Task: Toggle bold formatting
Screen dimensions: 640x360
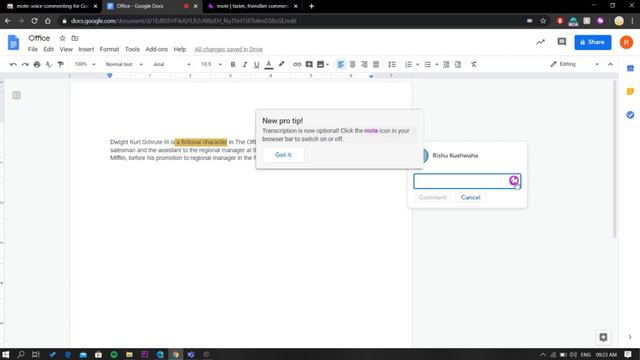Action: 233,64
